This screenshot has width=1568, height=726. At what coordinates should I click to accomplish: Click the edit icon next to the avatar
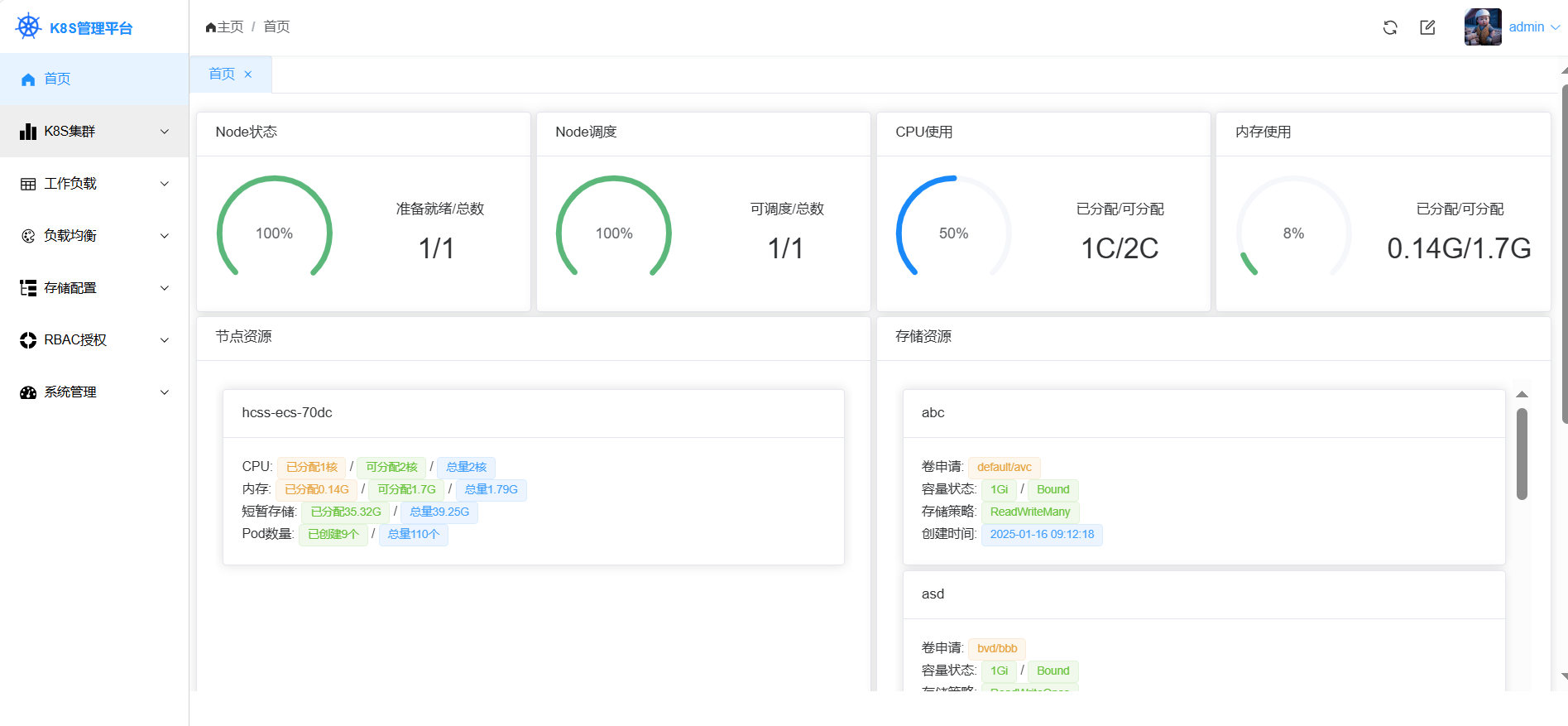click(1427, 27)
